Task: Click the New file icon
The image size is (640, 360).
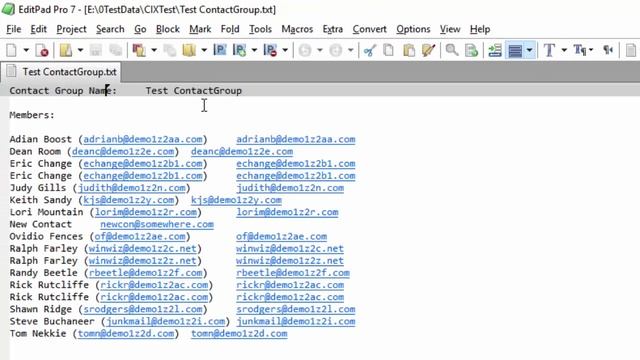Action: 12,51
